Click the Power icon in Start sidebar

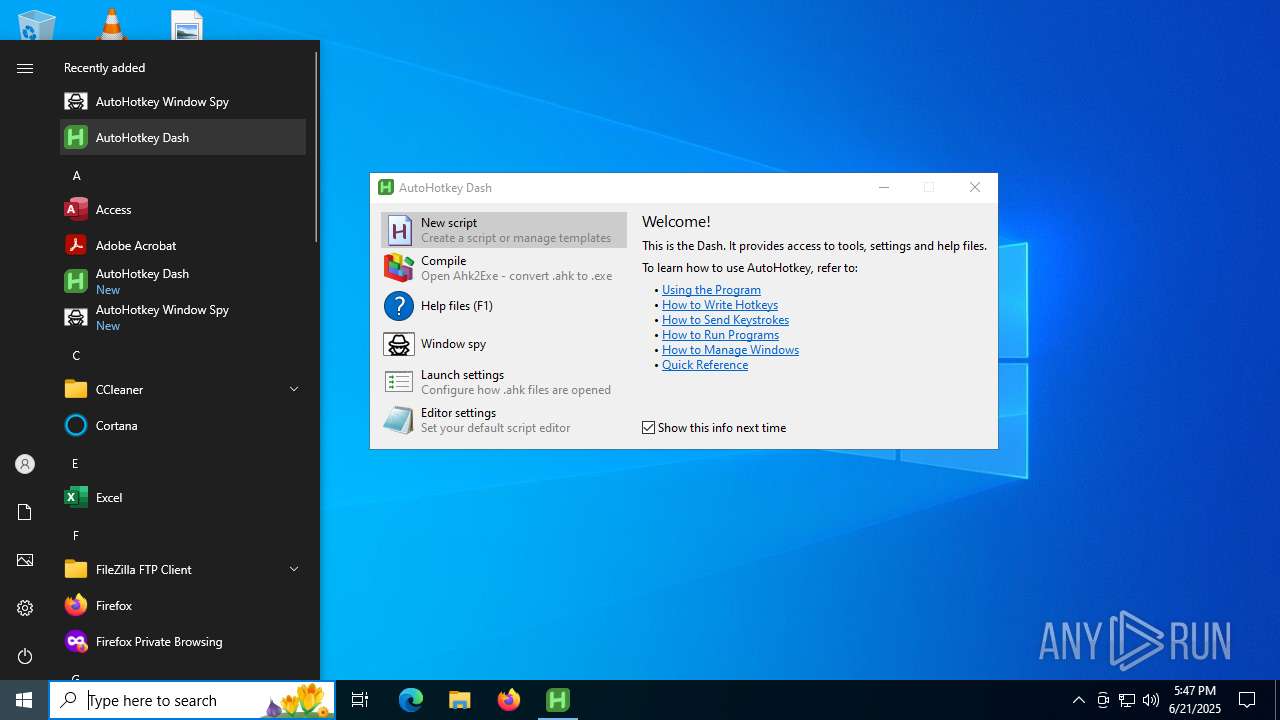[25, 656]
